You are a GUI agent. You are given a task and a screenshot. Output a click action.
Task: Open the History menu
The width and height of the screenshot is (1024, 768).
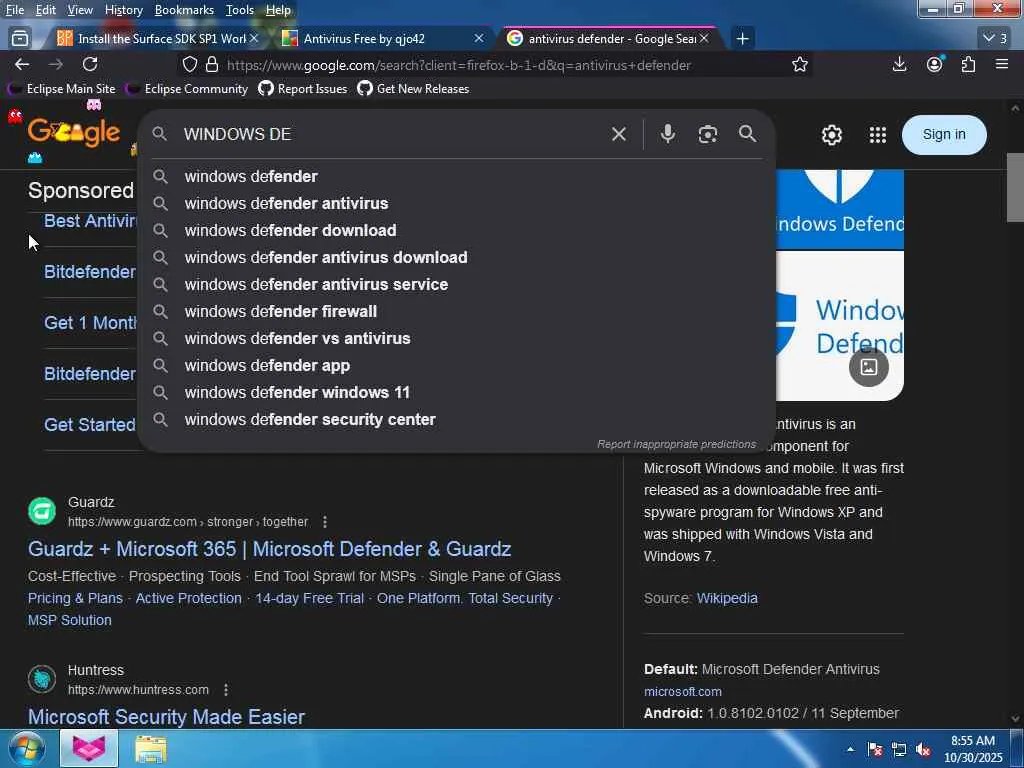(123, 10)
